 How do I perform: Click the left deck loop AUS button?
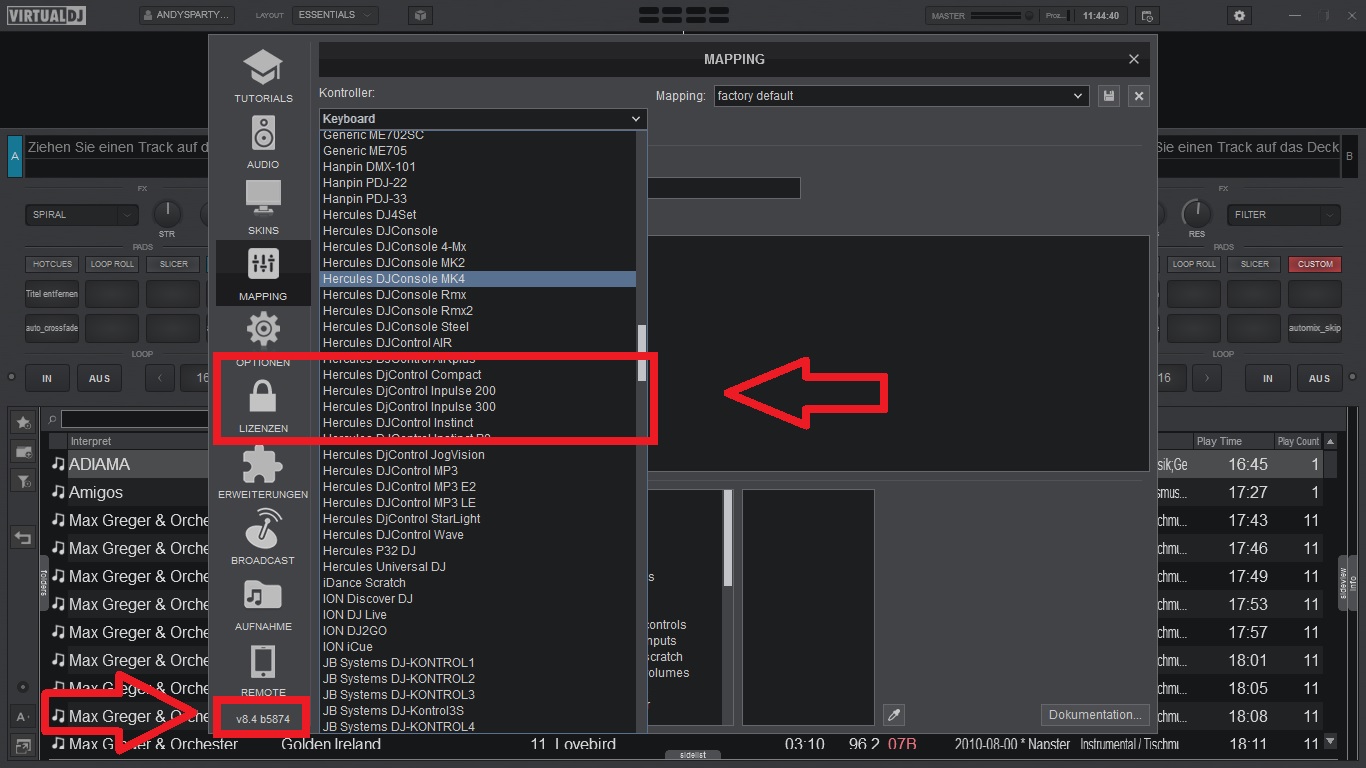99,378
